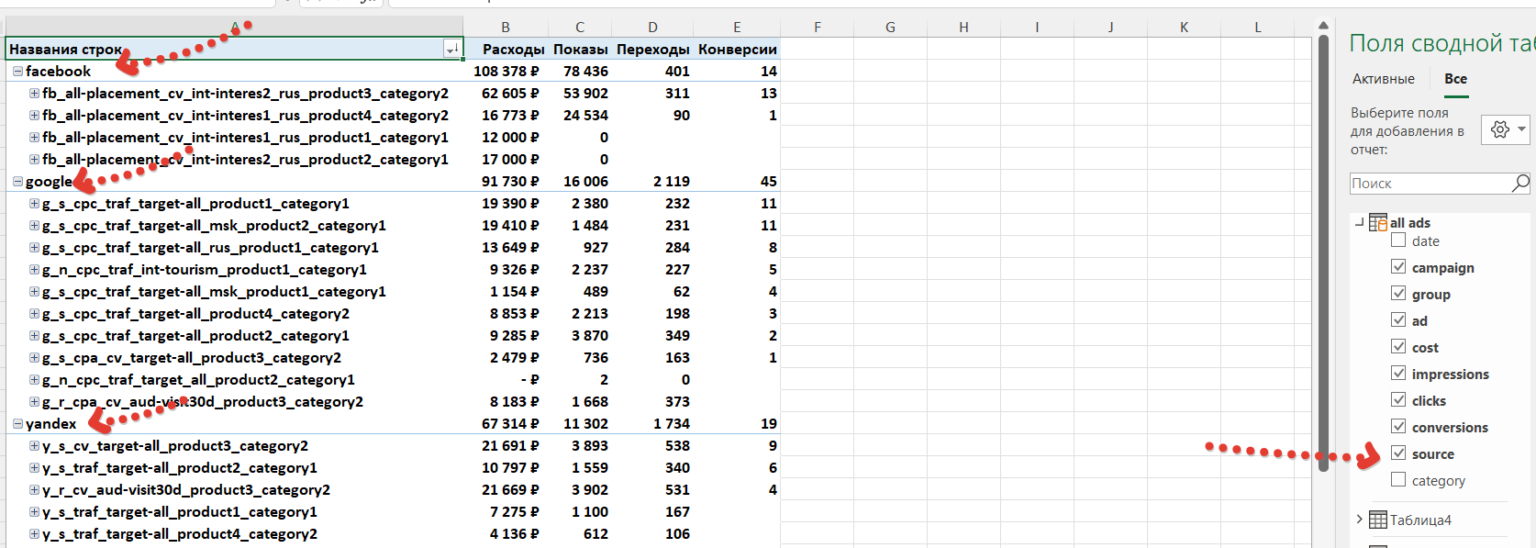Switch to the Все tab
The width and height of the screenshot is (1536, 548).
click(x=1455, y=79)
